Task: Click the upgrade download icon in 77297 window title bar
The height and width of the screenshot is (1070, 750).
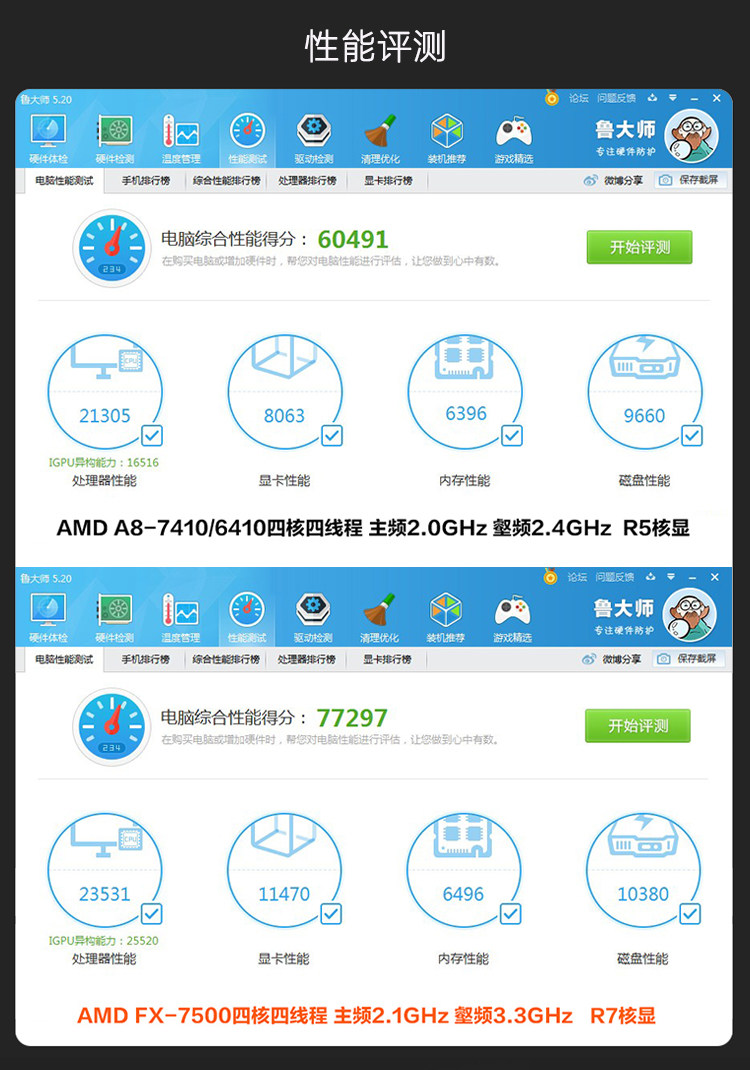Action: pyautogui.click(x=650, y=577)
